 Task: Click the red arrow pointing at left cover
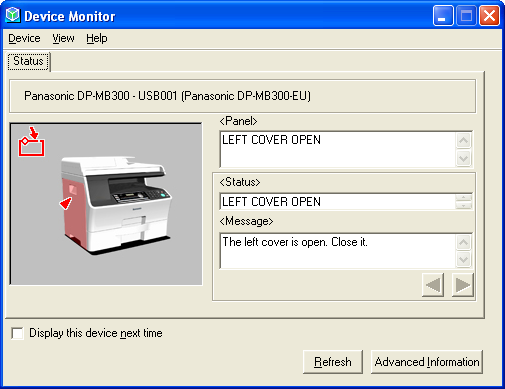(x=66, y=203)
